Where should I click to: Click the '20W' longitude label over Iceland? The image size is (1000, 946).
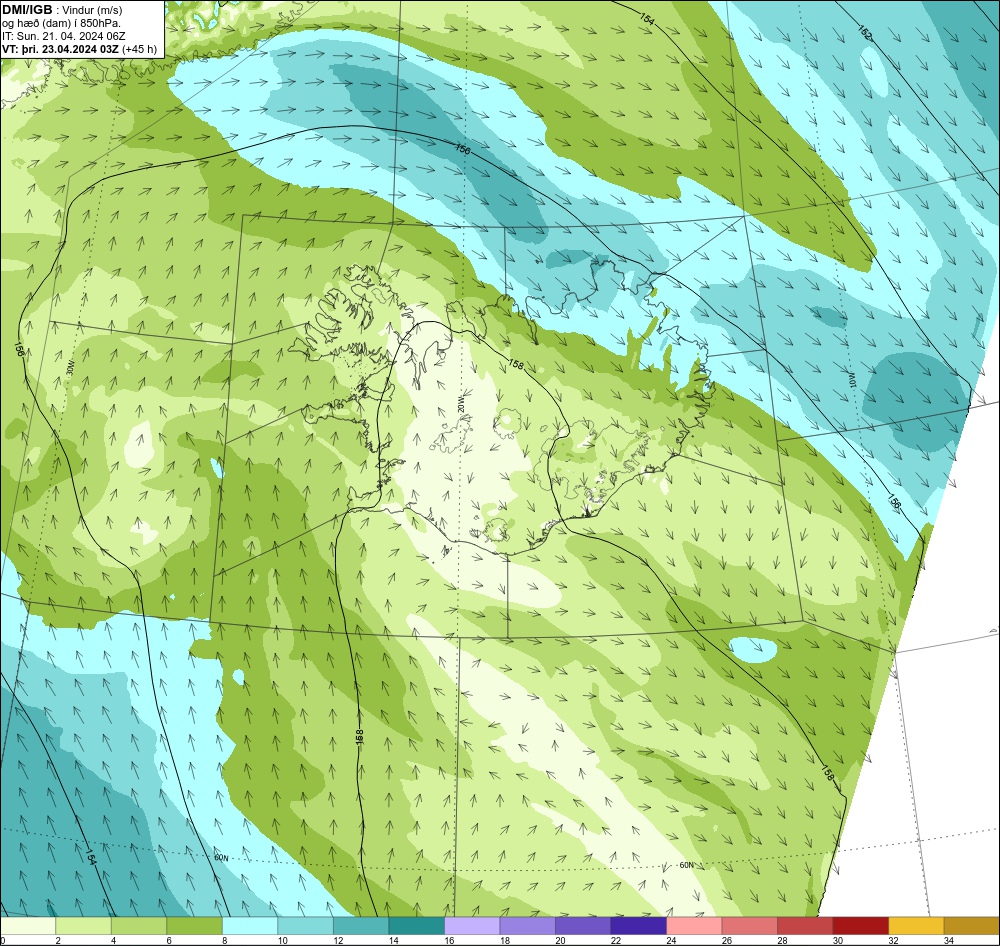click(x=462, y=404)
